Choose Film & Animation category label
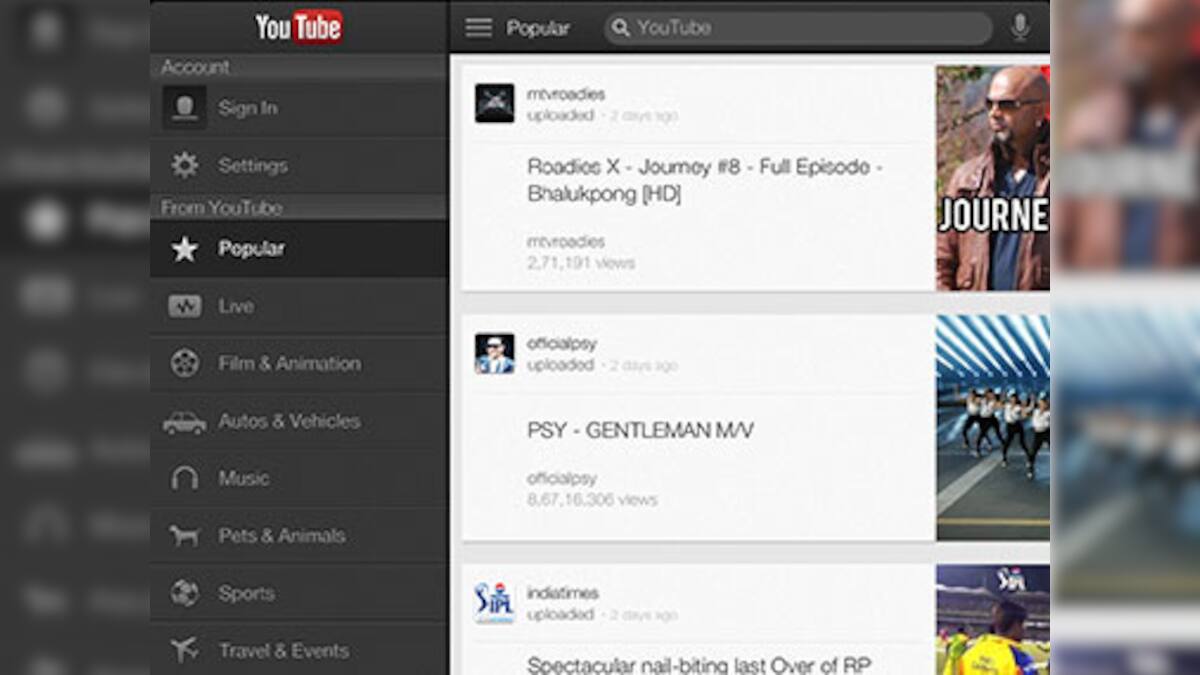 (290, 363)
